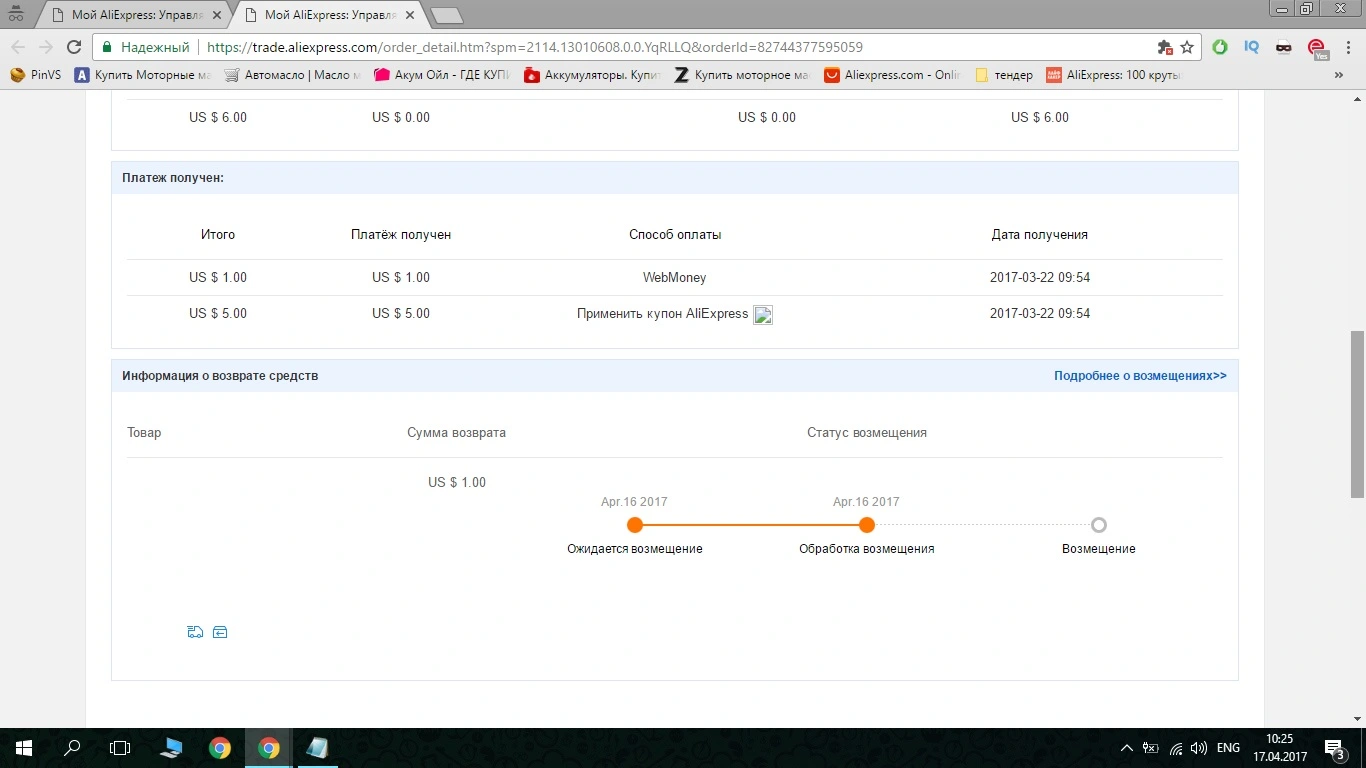
Task: Open the red e extension icon
Action: (x=1317, y=48)
